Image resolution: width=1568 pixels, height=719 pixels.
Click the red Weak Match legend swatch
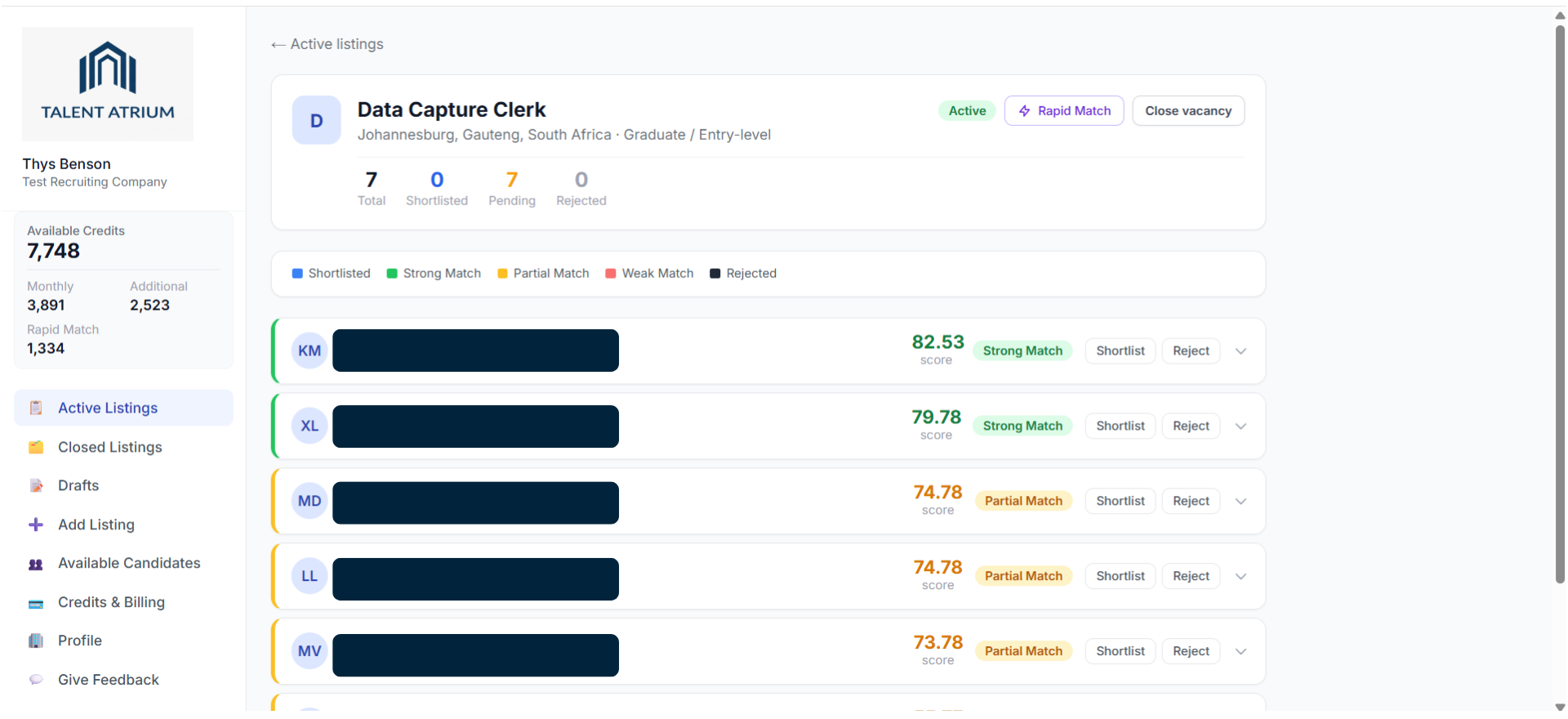coord(611,274)
